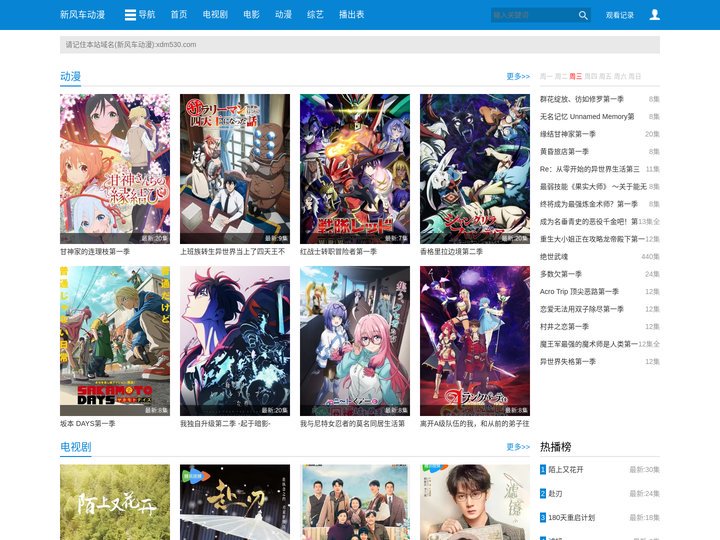The width and height of the screenshot is (720, 540).
Task: Open Acro Trip 顶尖恶路第一季
Action: coord(579,292)
